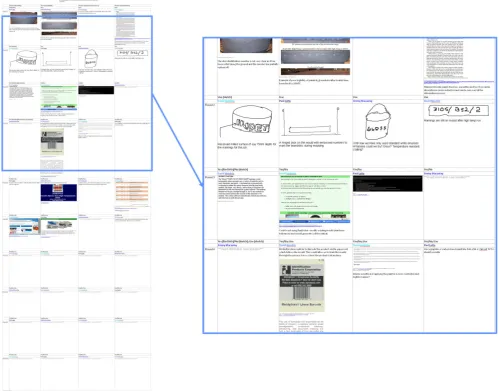Click the dark blue banner image in the overview page
Viewport: 499px width, 391px height.
pyautogui.click(x=59, y=192)
